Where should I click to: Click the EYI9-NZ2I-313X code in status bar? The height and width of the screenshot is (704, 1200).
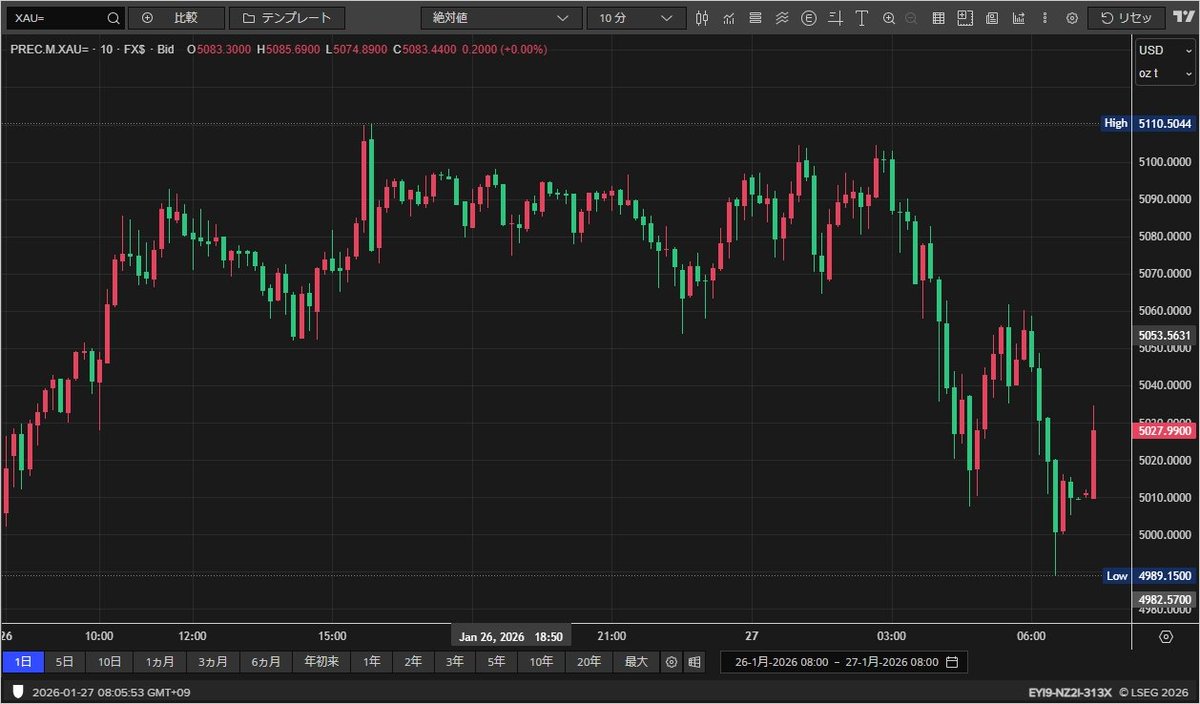pos(1069,692)
